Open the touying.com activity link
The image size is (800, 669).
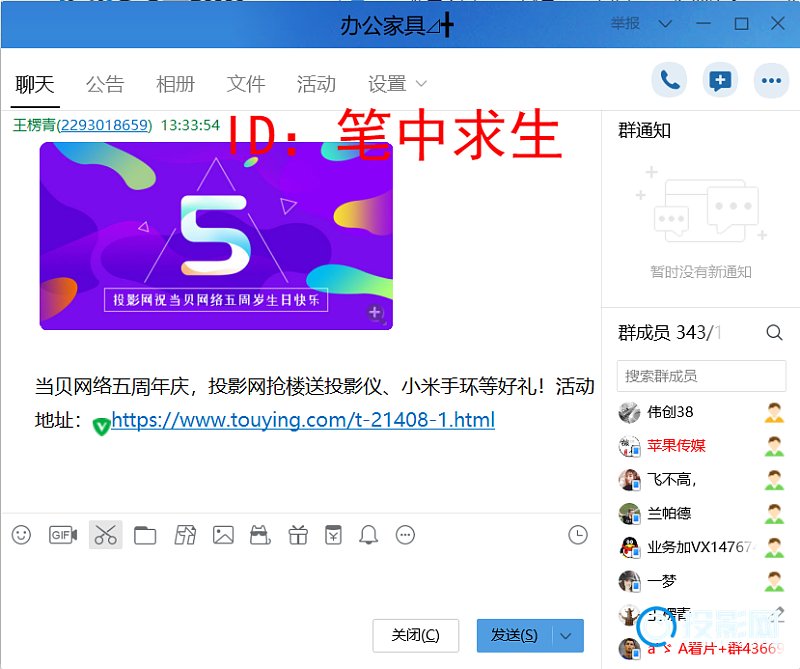pos(303,420)
